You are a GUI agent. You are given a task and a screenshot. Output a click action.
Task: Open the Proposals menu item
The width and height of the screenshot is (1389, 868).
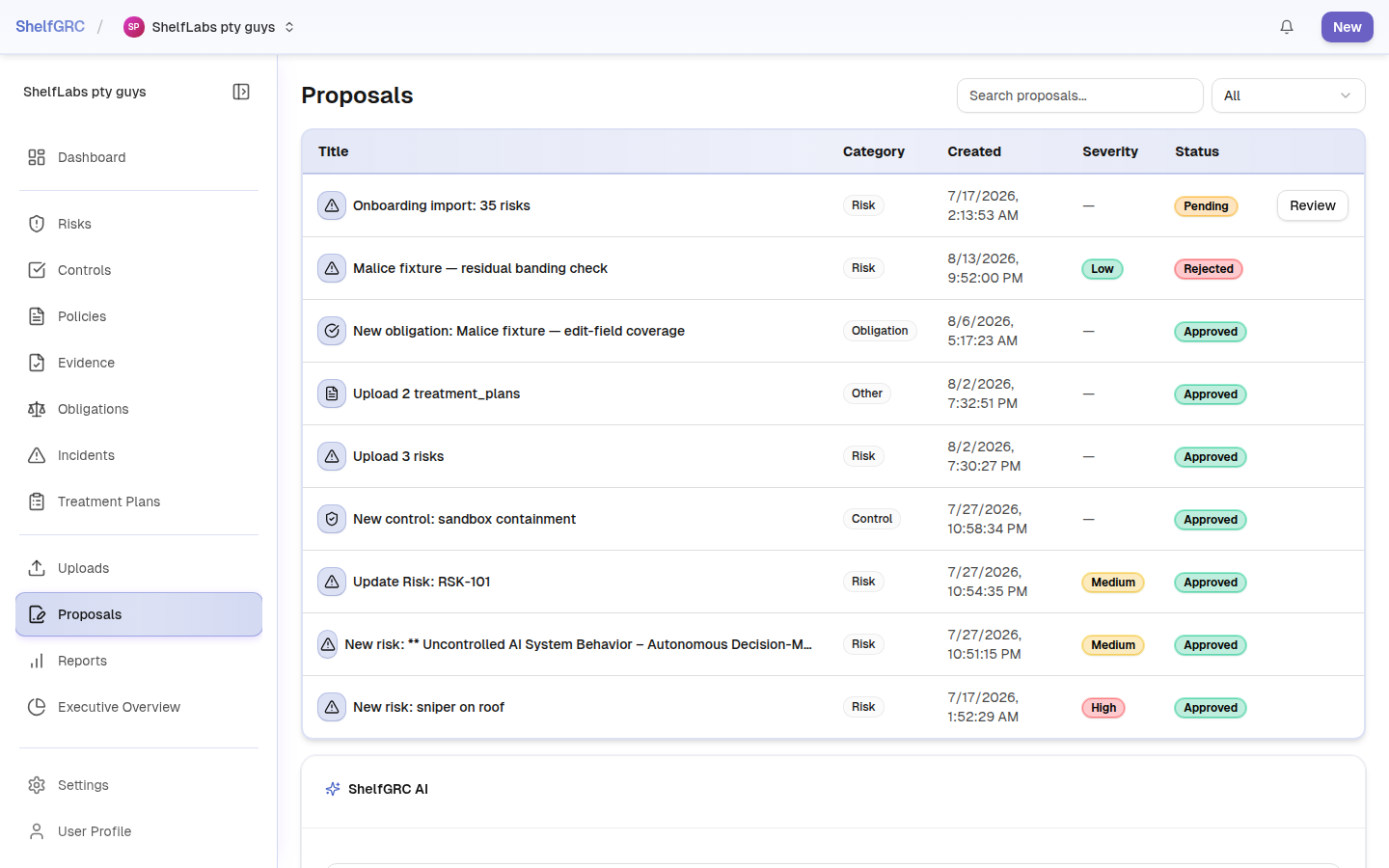click(x=139, y=614)
